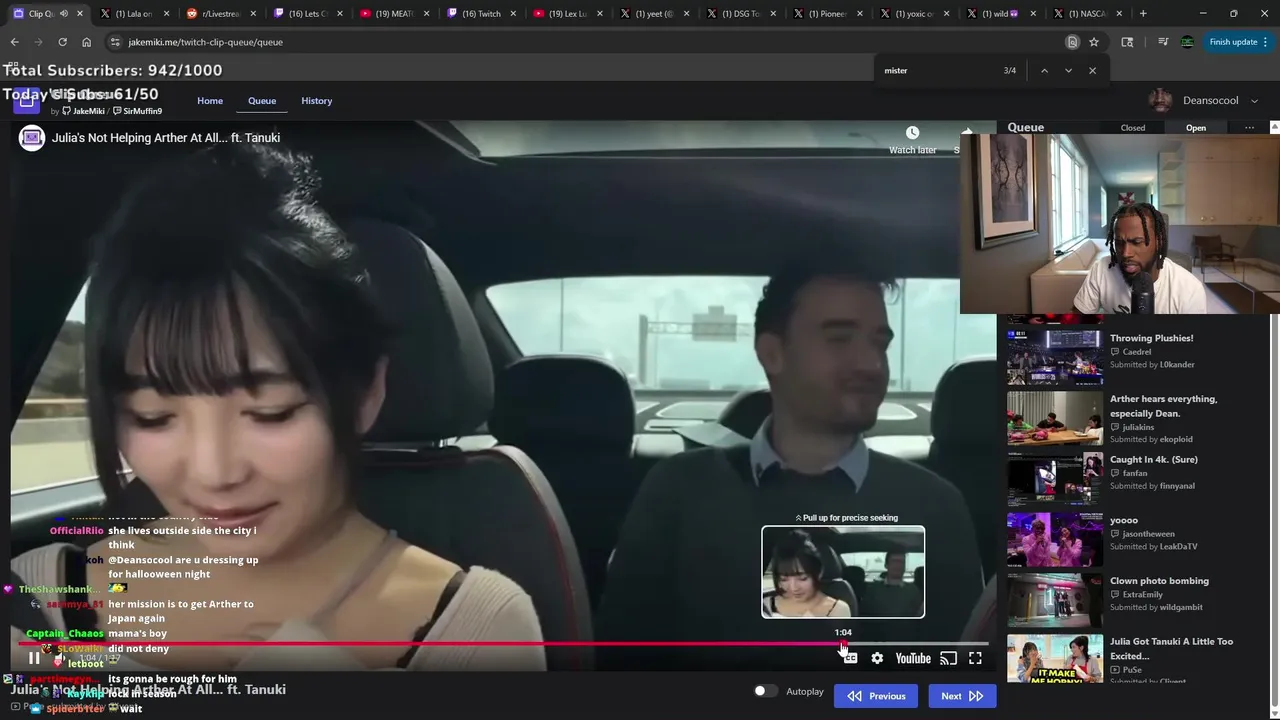This screenshot has height=720, width=1280.
Task: Click the channel avatar icon beside video title
Action: (x=32, y=138)
